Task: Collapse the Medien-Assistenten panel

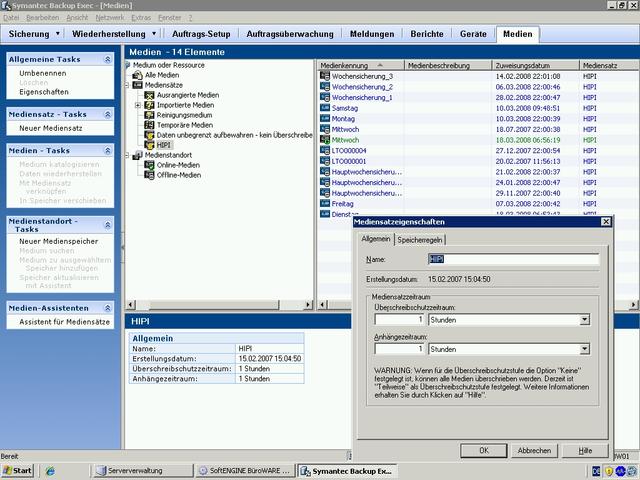Action: pyautogui.click(x=107, y=308)
